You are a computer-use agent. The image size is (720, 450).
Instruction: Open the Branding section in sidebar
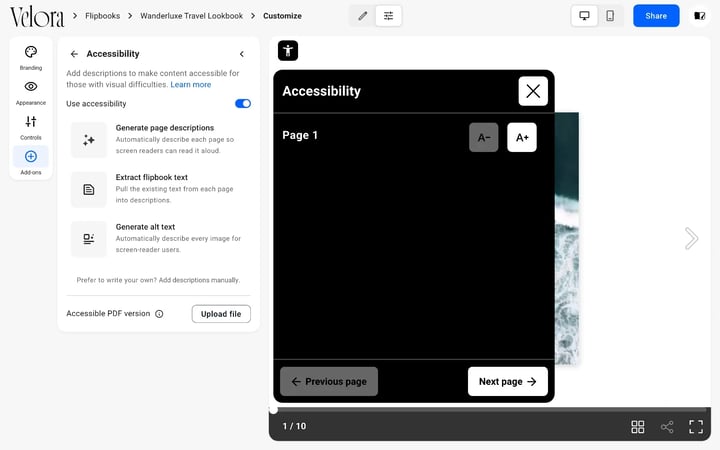(31, 58)
